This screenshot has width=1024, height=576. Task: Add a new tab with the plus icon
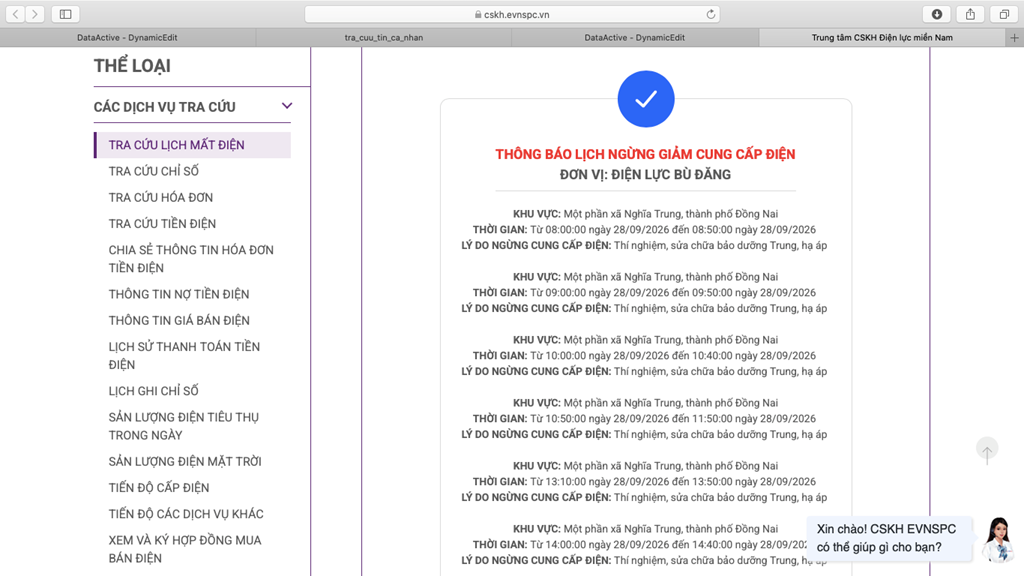(x=1014, y=38)
